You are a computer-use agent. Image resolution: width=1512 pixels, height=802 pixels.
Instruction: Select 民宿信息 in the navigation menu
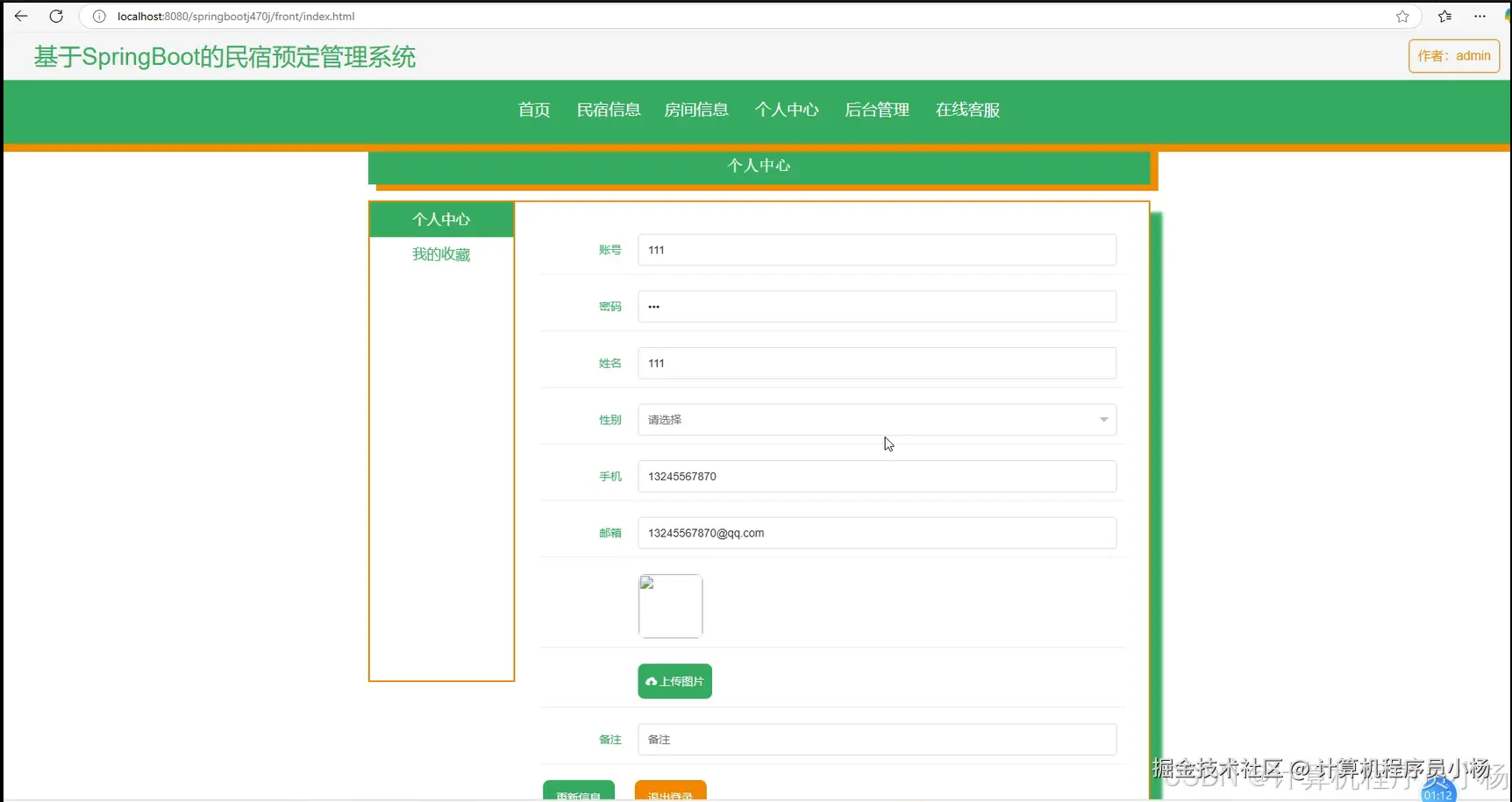coord(609,110)
